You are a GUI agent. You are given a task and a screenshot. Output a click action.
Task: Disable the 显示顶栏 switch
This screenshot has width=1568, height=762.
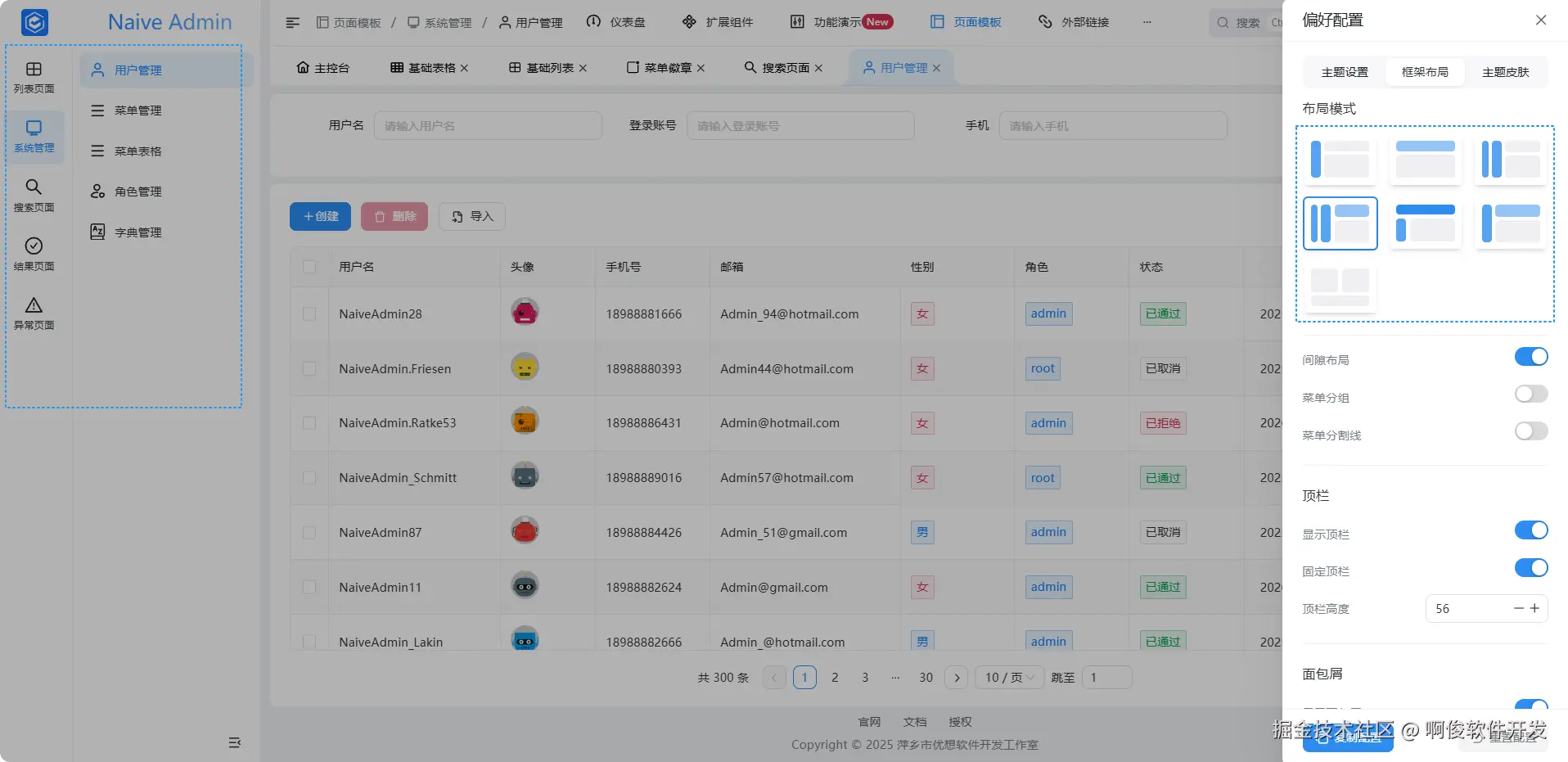tap(1530, 530)
